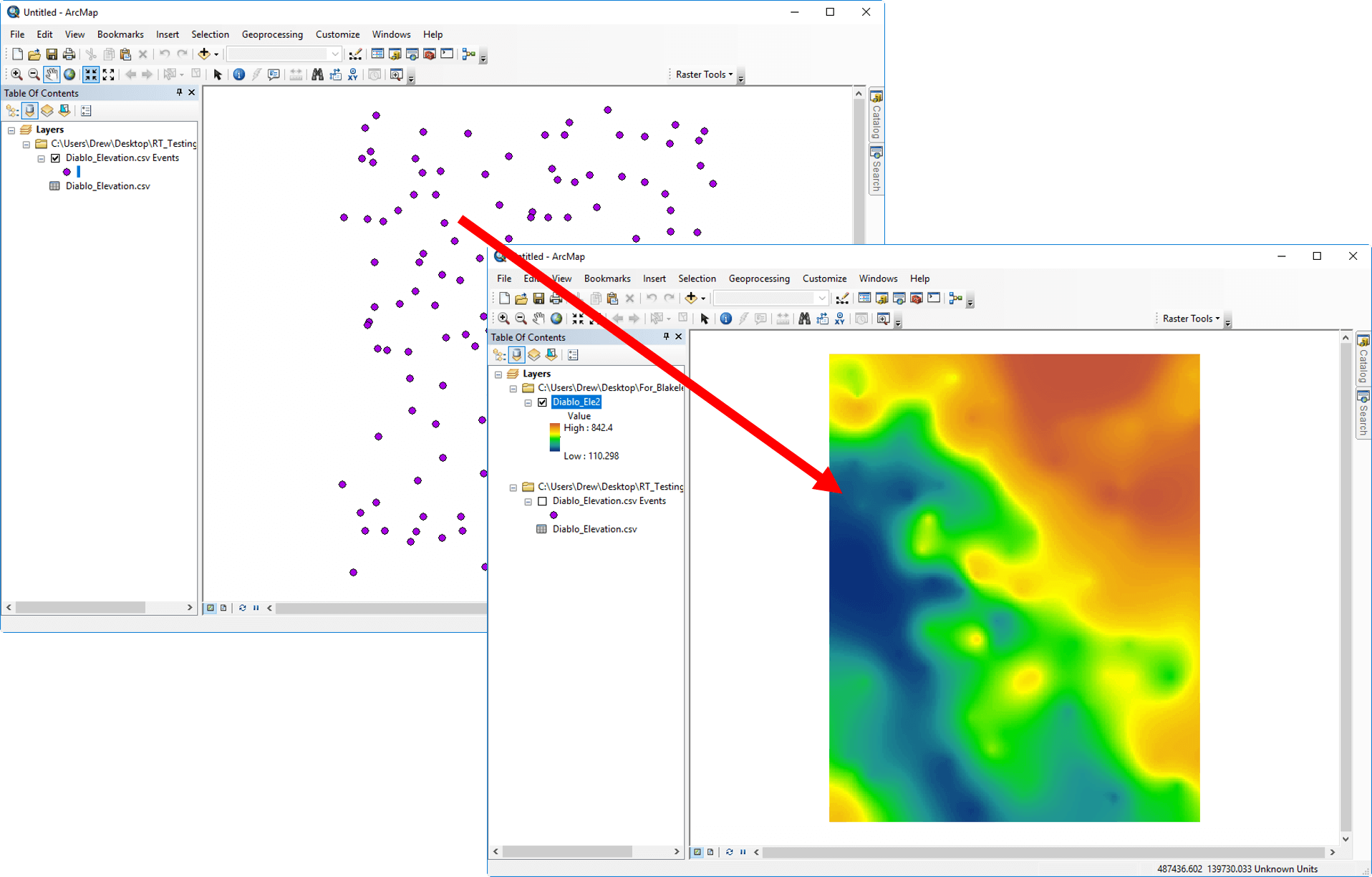Open the Raster Tools dropdown

coord(1217,319)
